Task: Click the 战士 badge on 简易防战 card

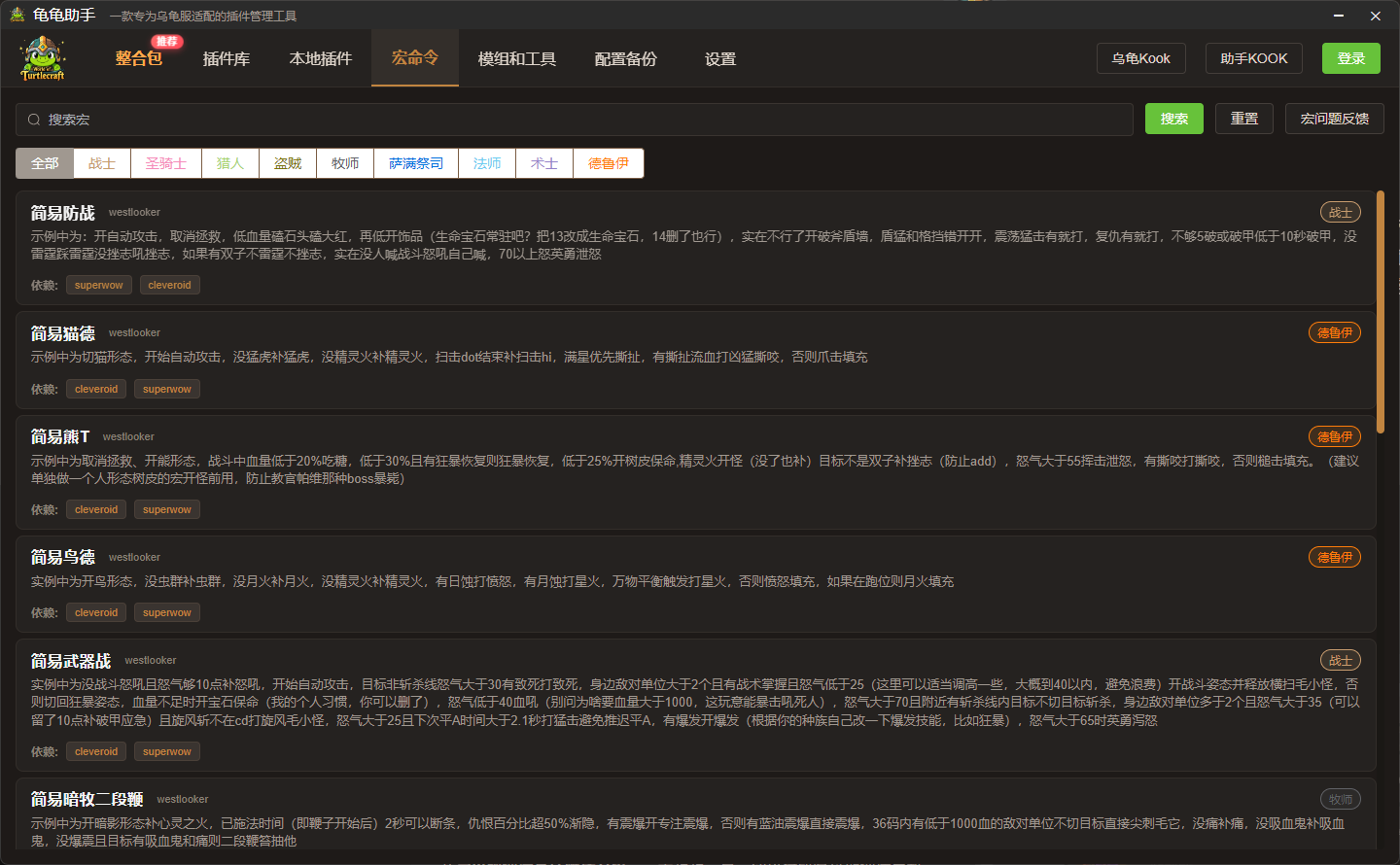Action: [1340, 212]
